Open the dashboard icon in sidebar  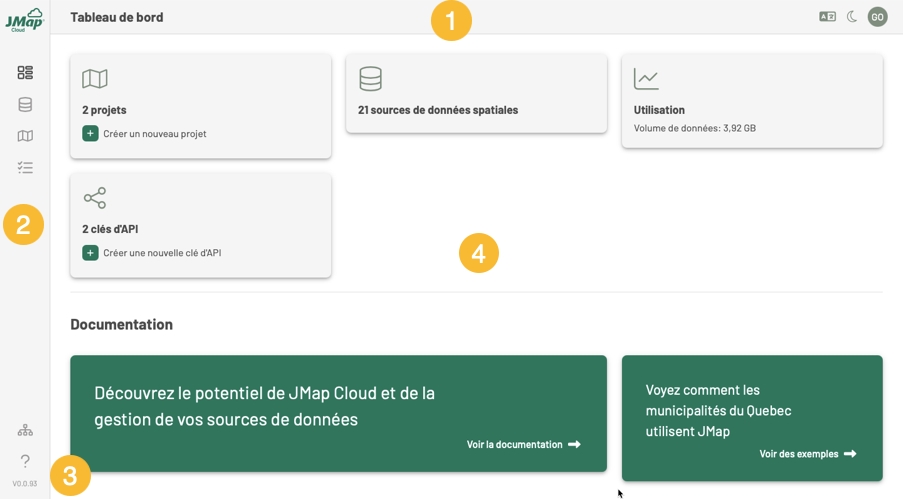(25, 73)
